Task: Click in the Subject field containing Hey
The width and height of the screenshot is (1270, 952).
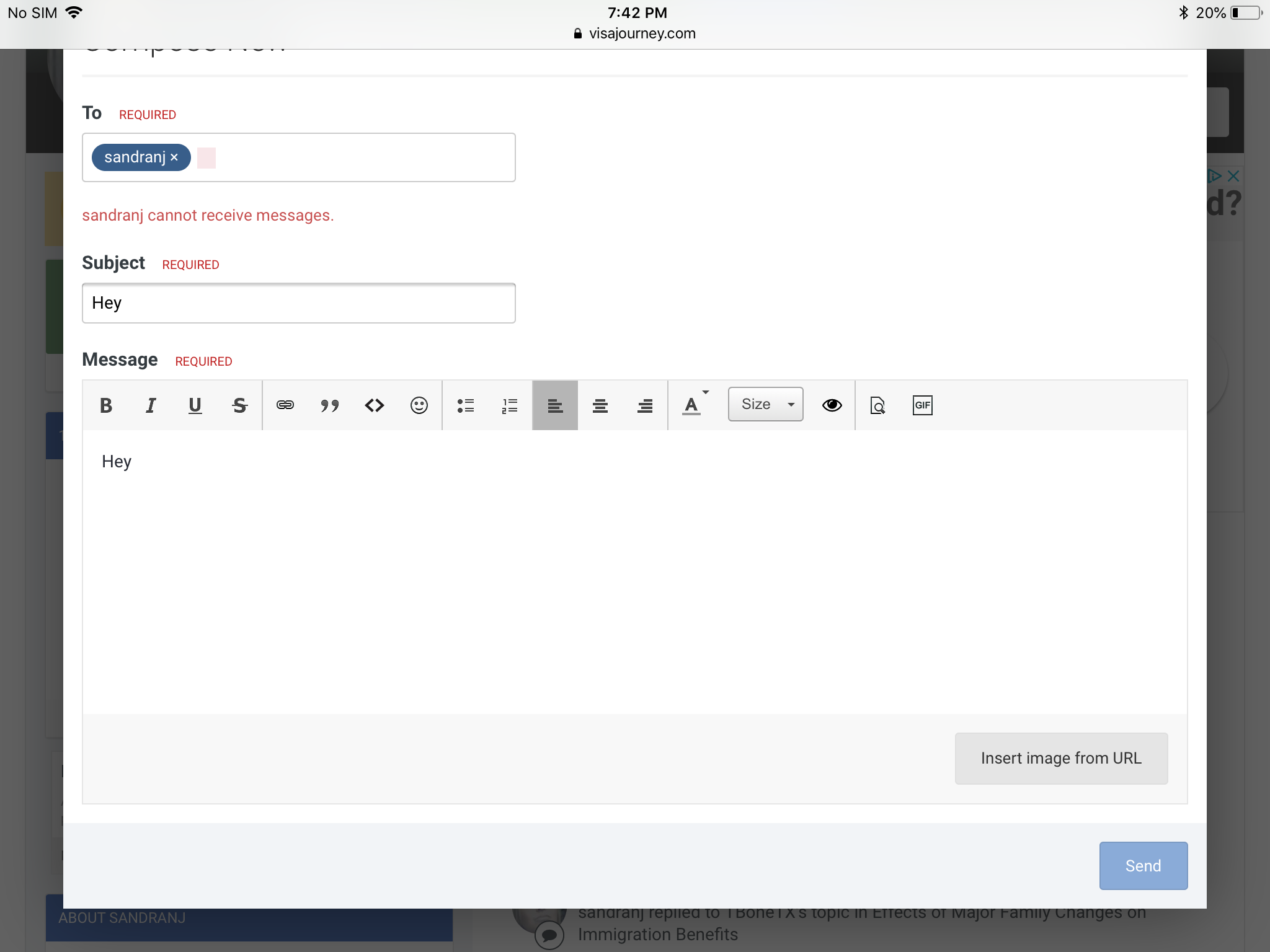Action: pyautogui.click(x=299, y=303)
